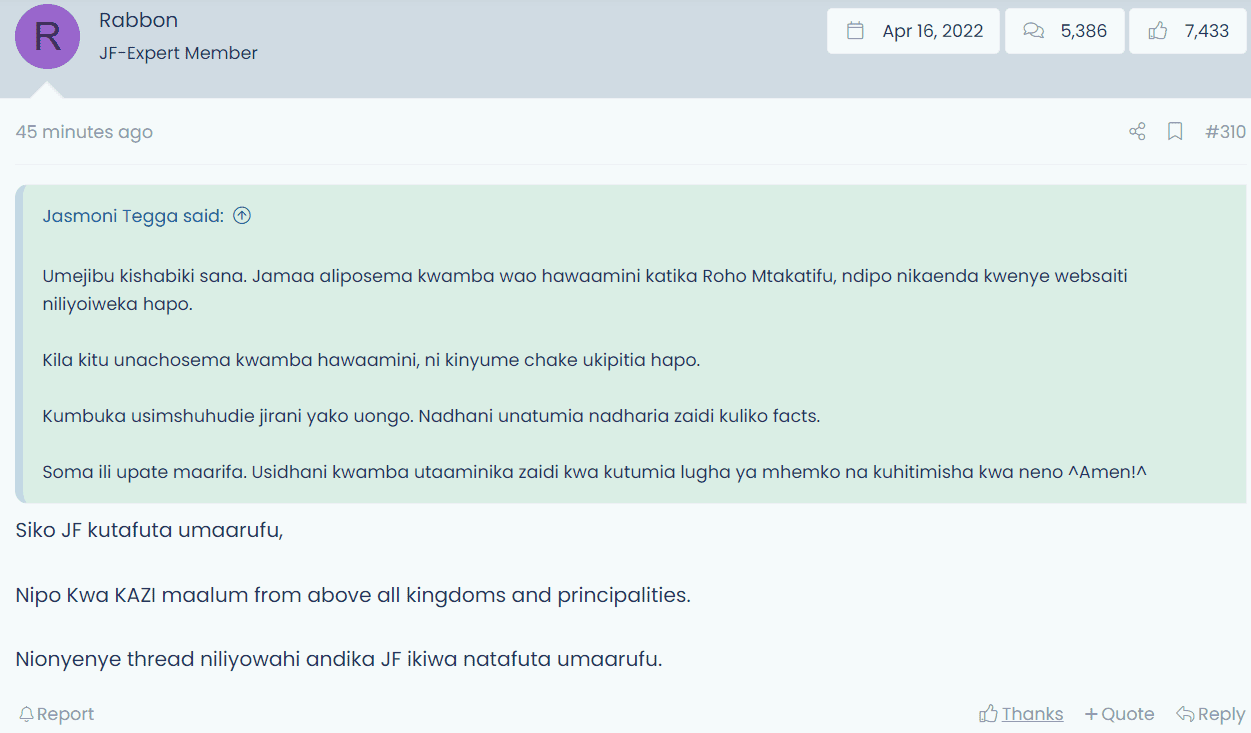1251x733 pixels.
Task: Open the post number #310 permalink
Action: (1225, 132)
